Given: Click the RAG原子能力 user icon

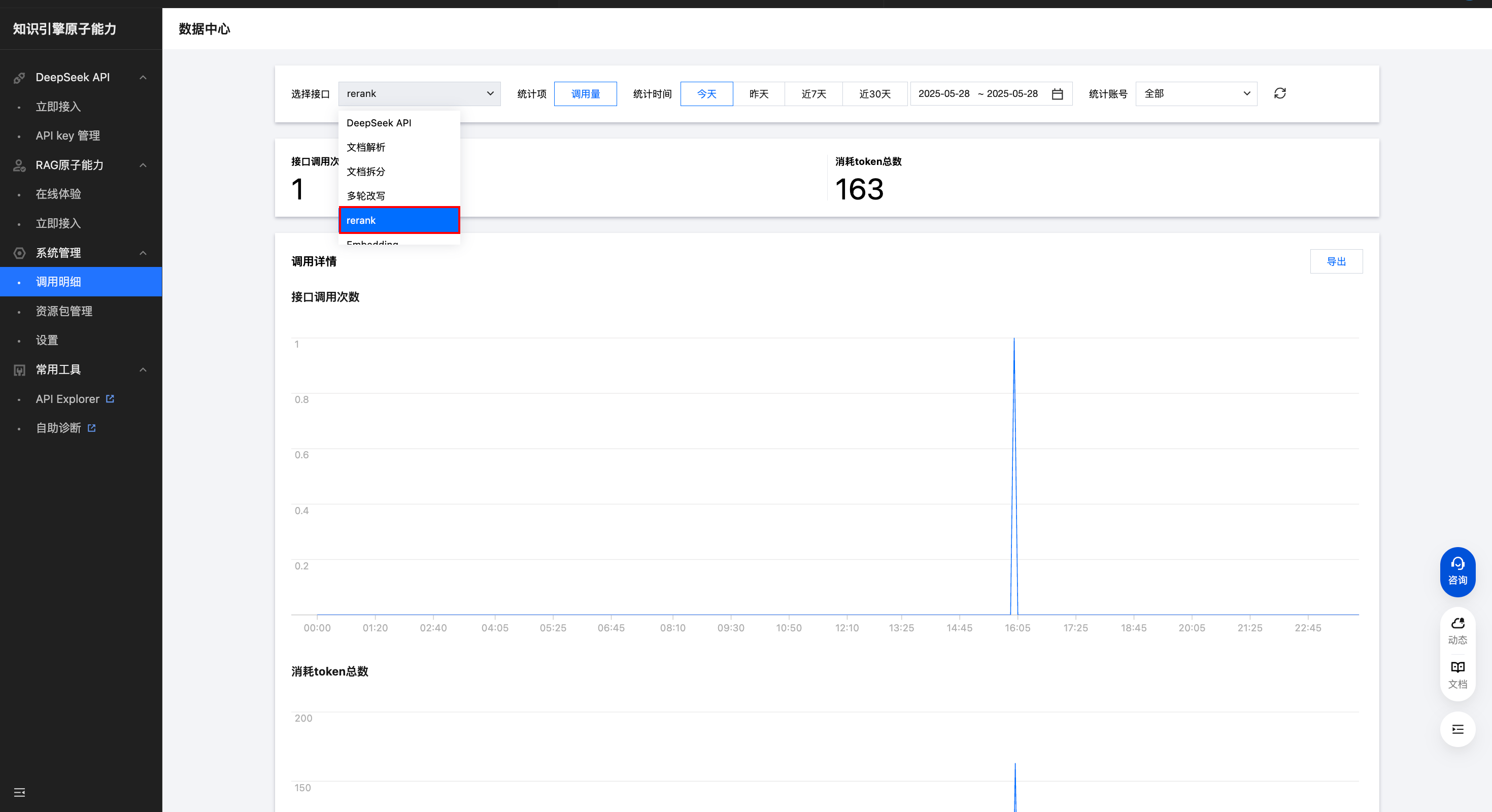Looking at the screenshot, I should coord(19,165).
